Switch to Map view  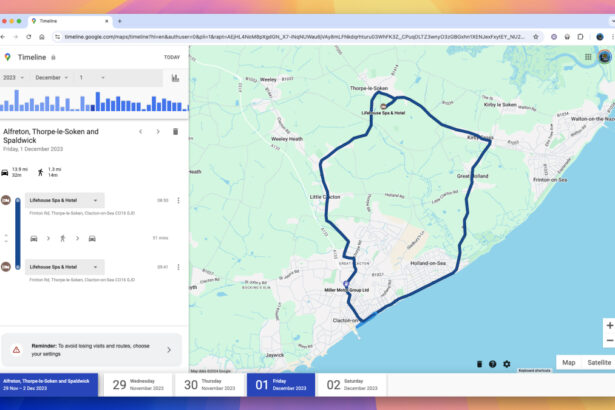tap(569, 363)
